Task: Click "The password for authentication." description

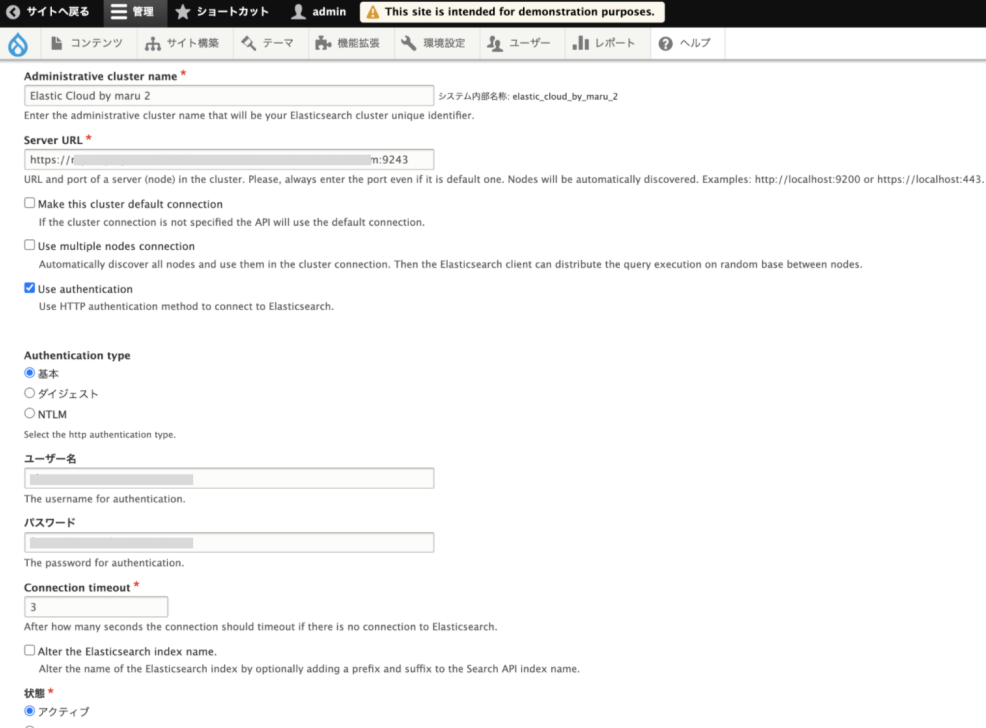Action: point(104,563)
